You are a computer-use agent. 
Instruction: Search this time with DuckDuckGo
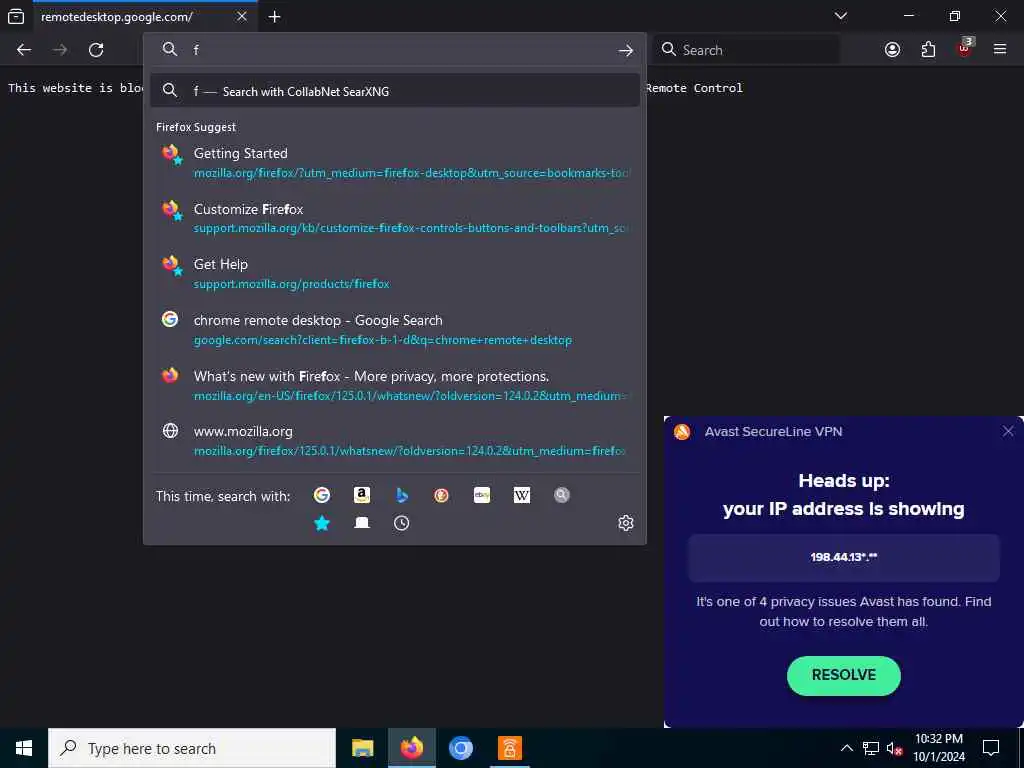click(x=441, y=496)
